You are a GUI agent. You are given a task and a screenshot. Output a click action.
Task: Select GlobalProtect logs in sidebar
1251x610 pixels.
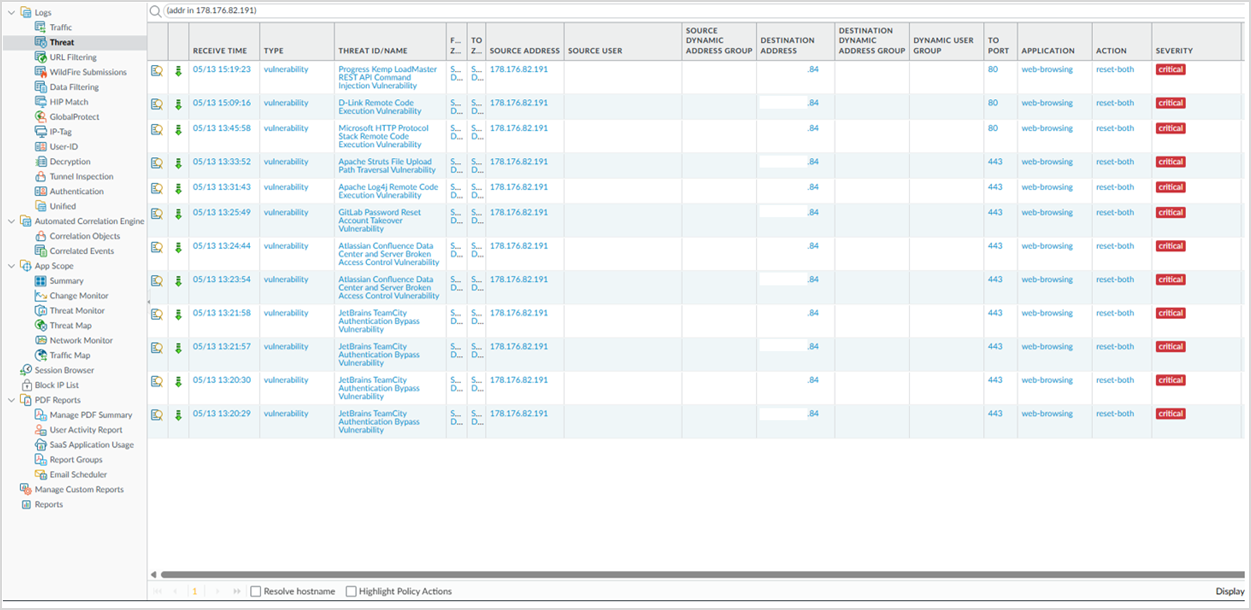[x=74, y=117]
